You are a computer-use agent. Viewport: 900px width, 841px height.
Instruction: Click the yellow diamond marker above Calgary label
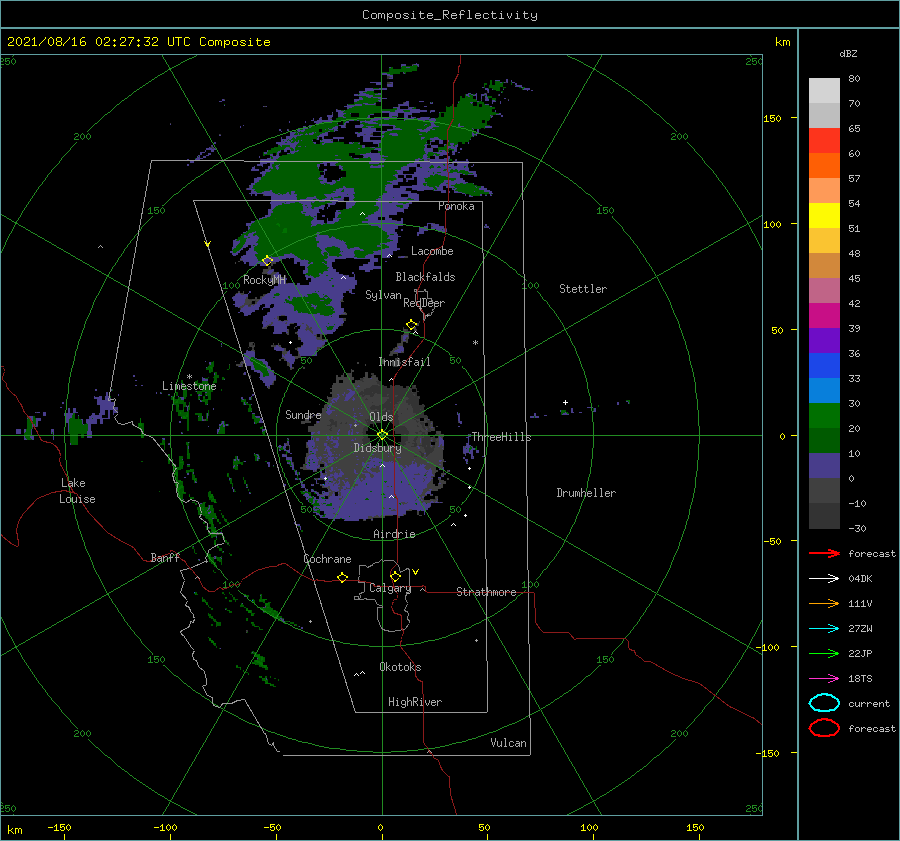pos(395,576)
